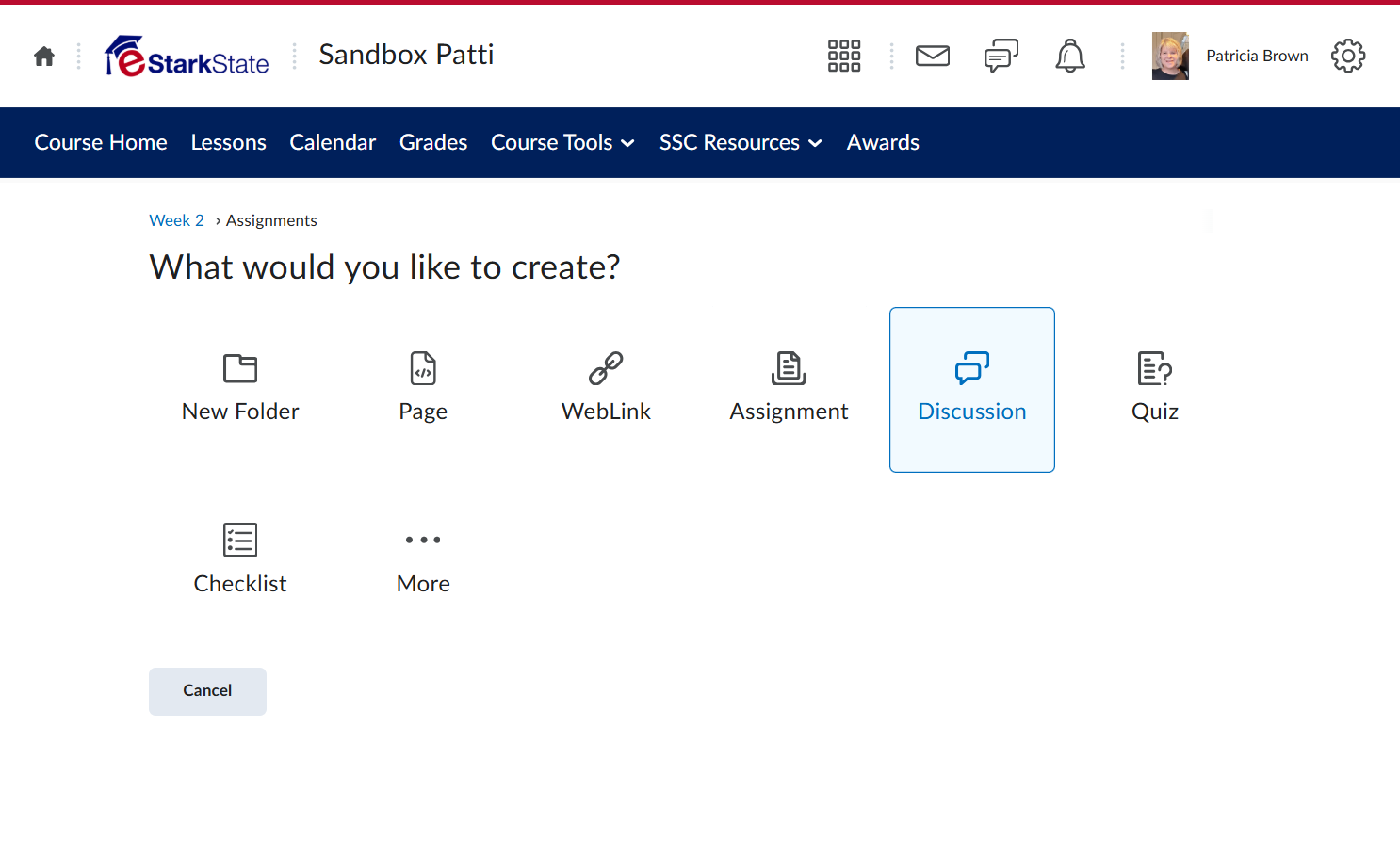This screenshot has width=1400, height=856.
Task: Open Grades in the navbar
Action: tap(433, 142)
